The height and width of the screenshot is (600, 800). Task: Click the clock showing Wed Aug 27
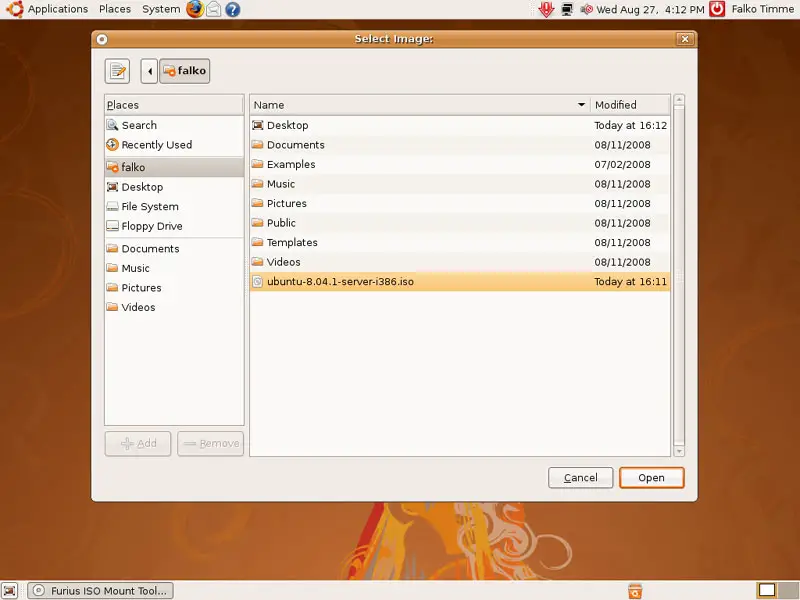(650, 9)
